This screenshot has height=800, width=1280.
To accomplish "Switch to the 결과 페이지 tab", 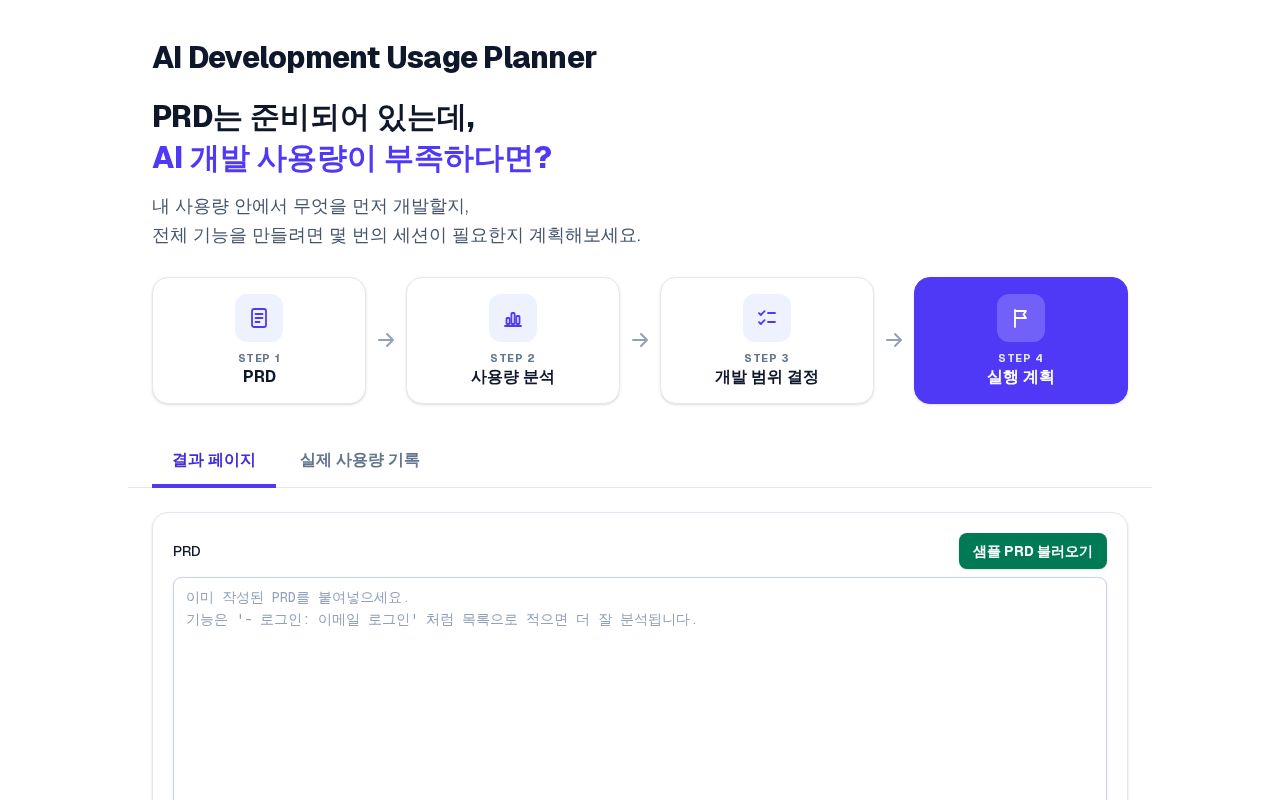I will [214, 461].
